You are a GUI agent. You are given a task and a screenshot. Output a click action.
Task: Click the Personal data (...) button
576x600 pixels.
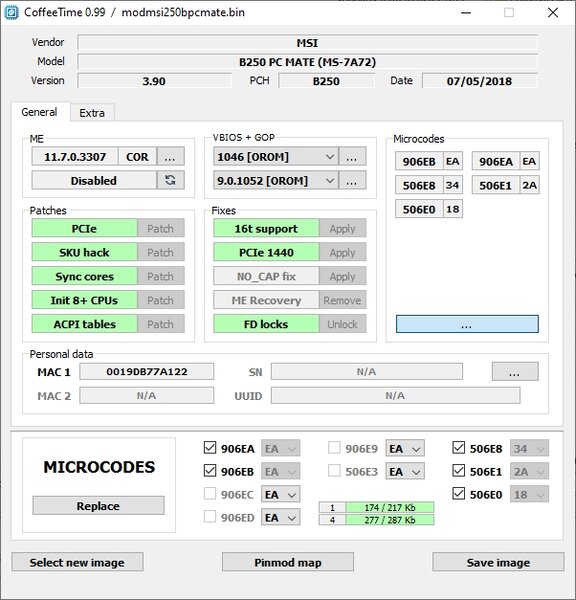click(515, 372)
